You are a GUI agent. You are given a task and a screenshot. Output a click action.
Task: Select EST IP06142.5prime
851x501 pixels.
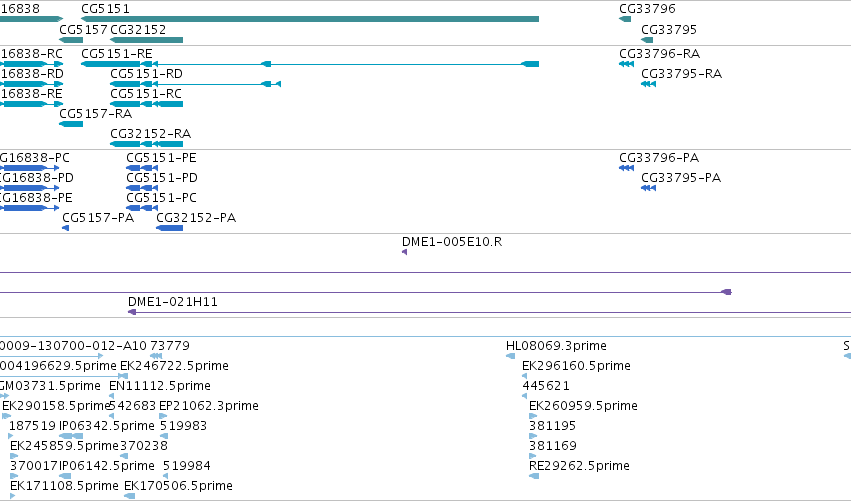tap(107, 466)
